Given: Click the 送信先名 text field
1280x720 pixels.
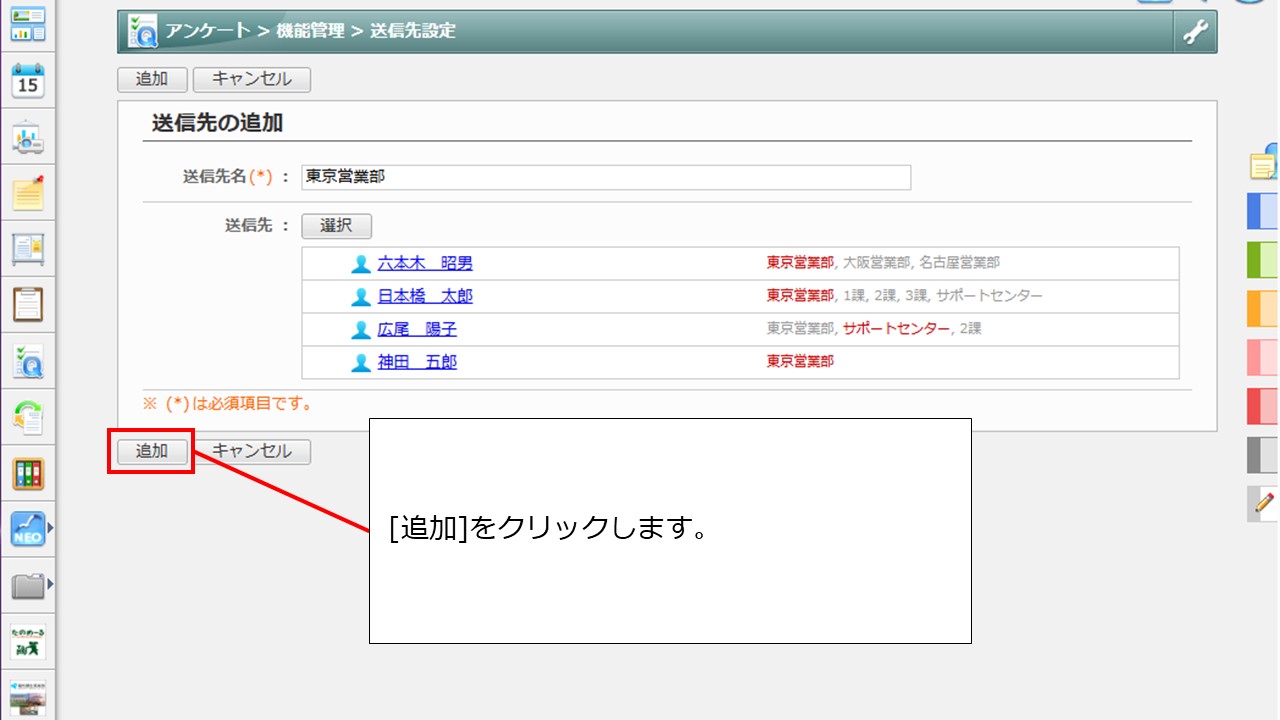Looking at the screenshot, I should pos(606,177).
